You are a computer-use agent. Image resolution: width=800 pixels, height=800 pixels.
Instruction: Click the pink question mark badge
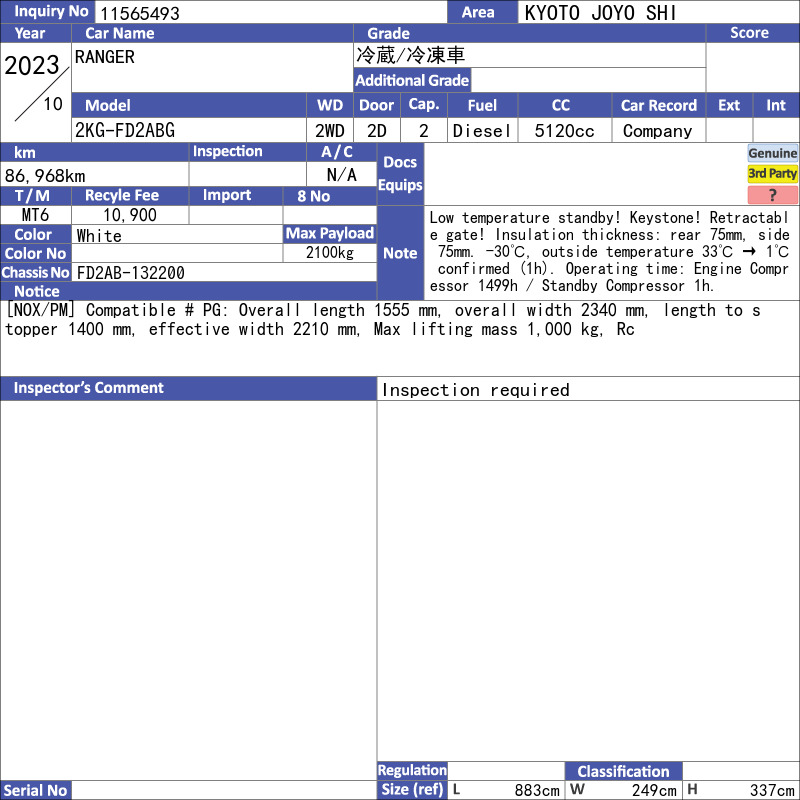click(x=772, y=195)
